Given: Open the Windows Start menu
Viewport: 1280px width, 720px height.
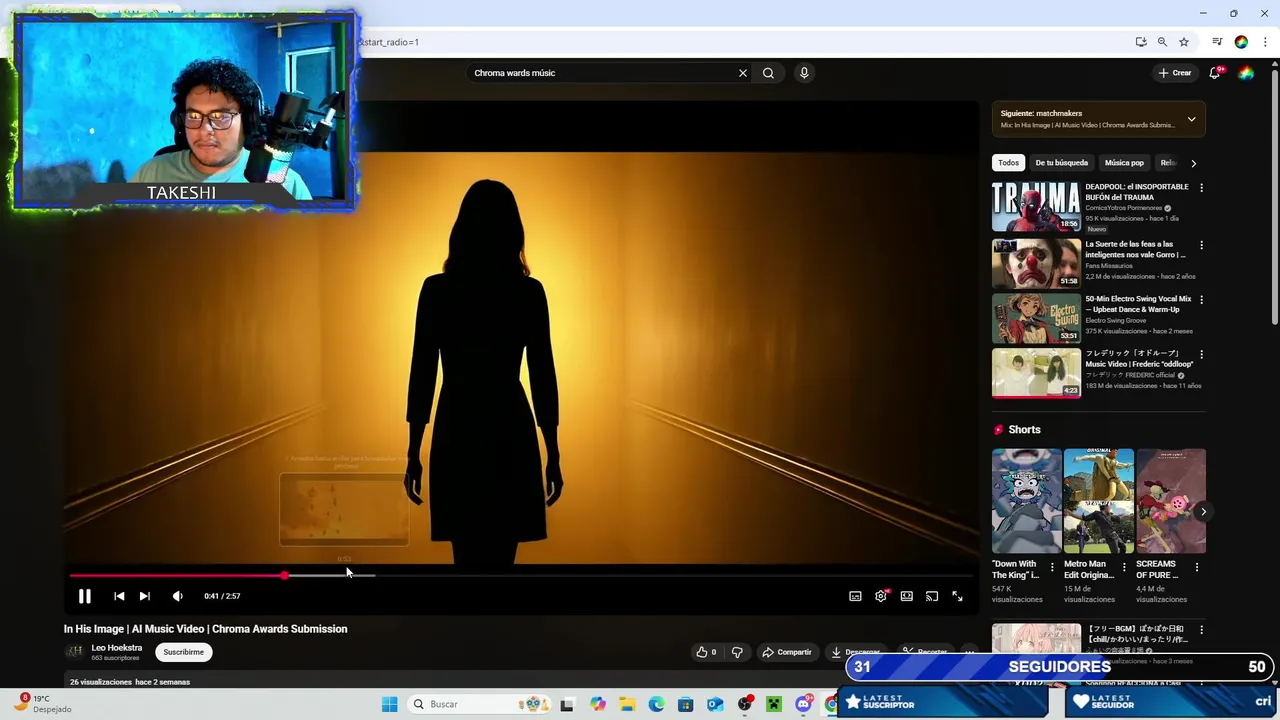Looking at the screenshot, I should pos(389,704).
